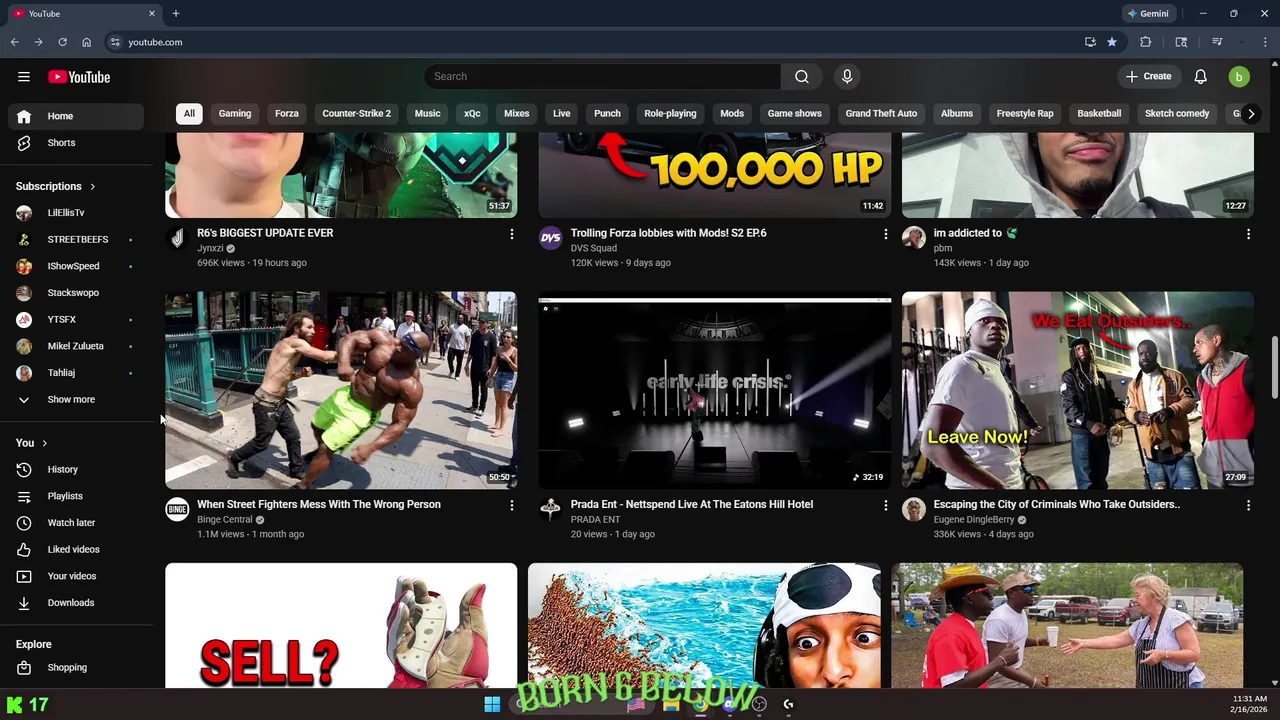
Task: Click the browser address bar
Action: 590,42
